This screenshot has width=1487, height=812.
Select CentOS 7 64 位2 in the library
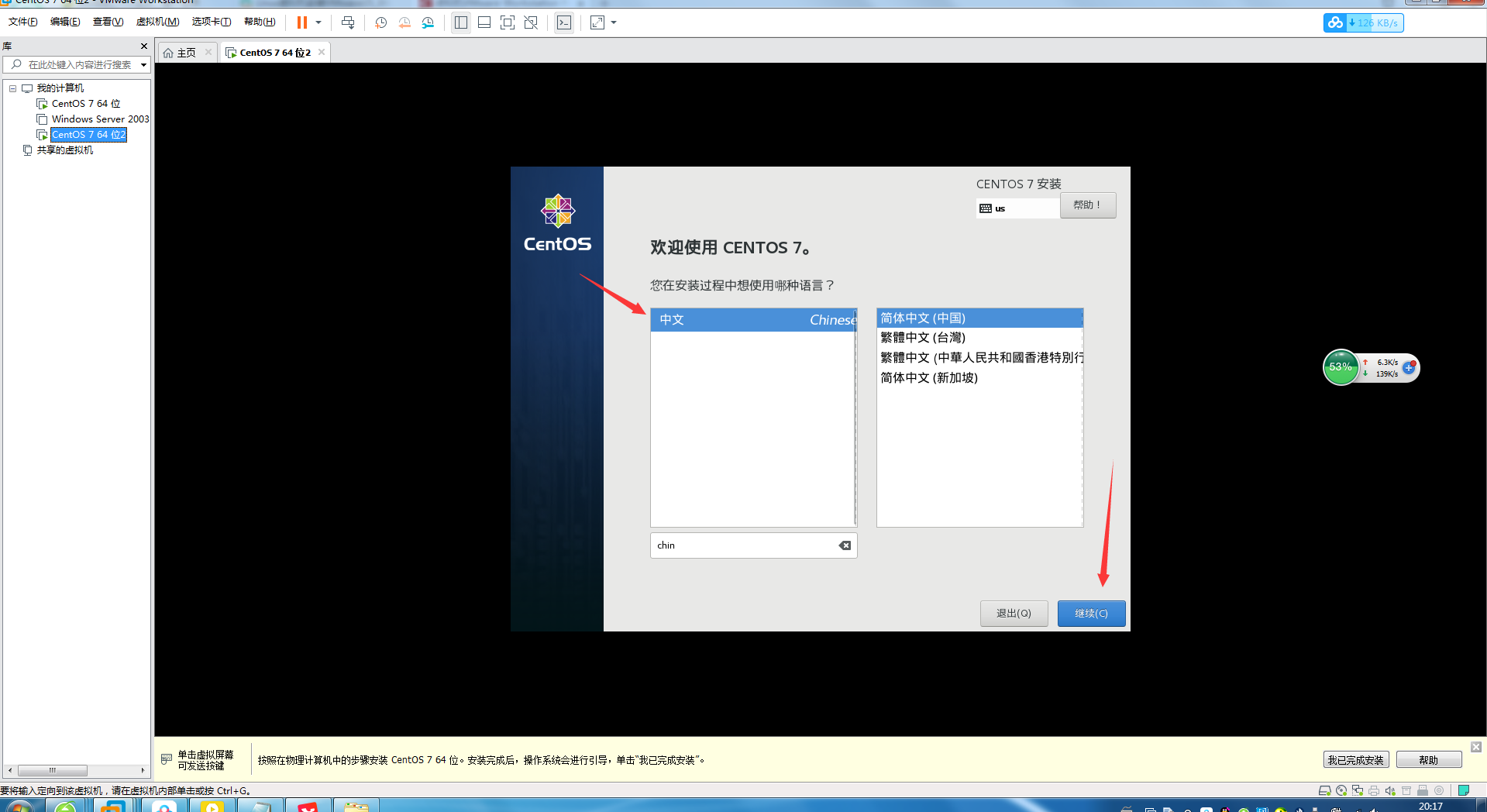[88, 135]
